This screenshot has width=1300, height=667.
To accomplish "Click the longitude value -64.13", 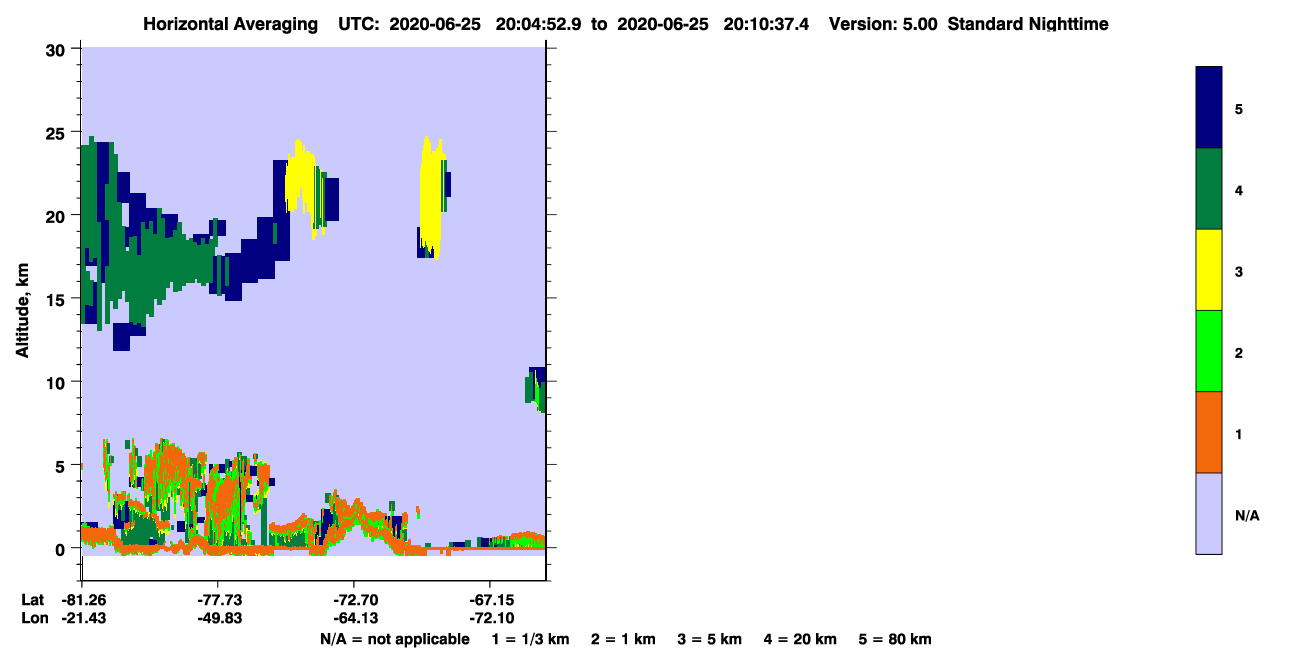I will point(354,619).
